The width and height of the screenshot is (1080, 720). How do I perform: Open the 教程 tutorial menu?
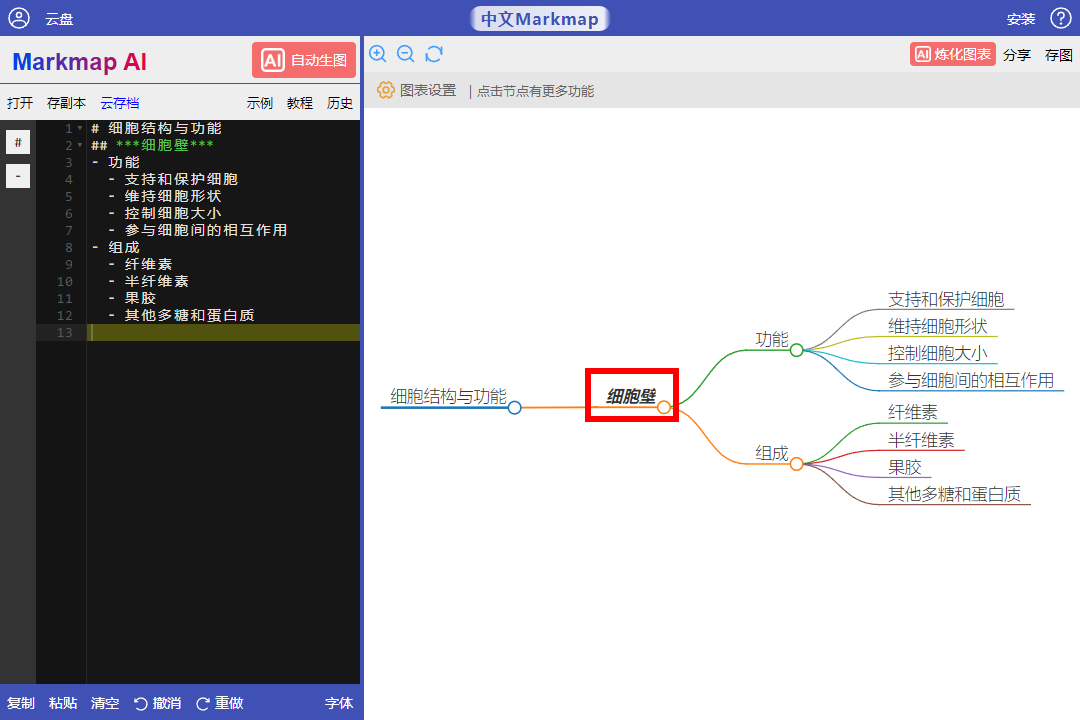(300, 103)
